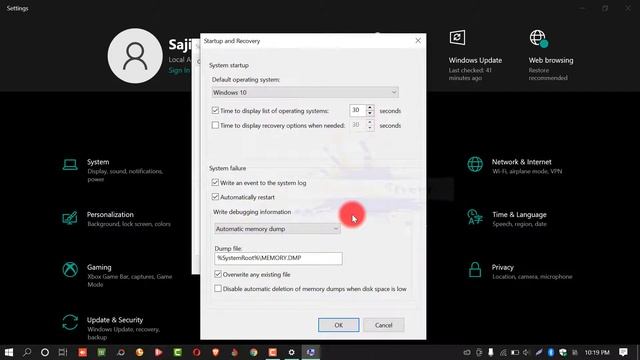Launch Chrome browser from taskbar
This screenshot has width=640, height=360.
click(253, 352)
